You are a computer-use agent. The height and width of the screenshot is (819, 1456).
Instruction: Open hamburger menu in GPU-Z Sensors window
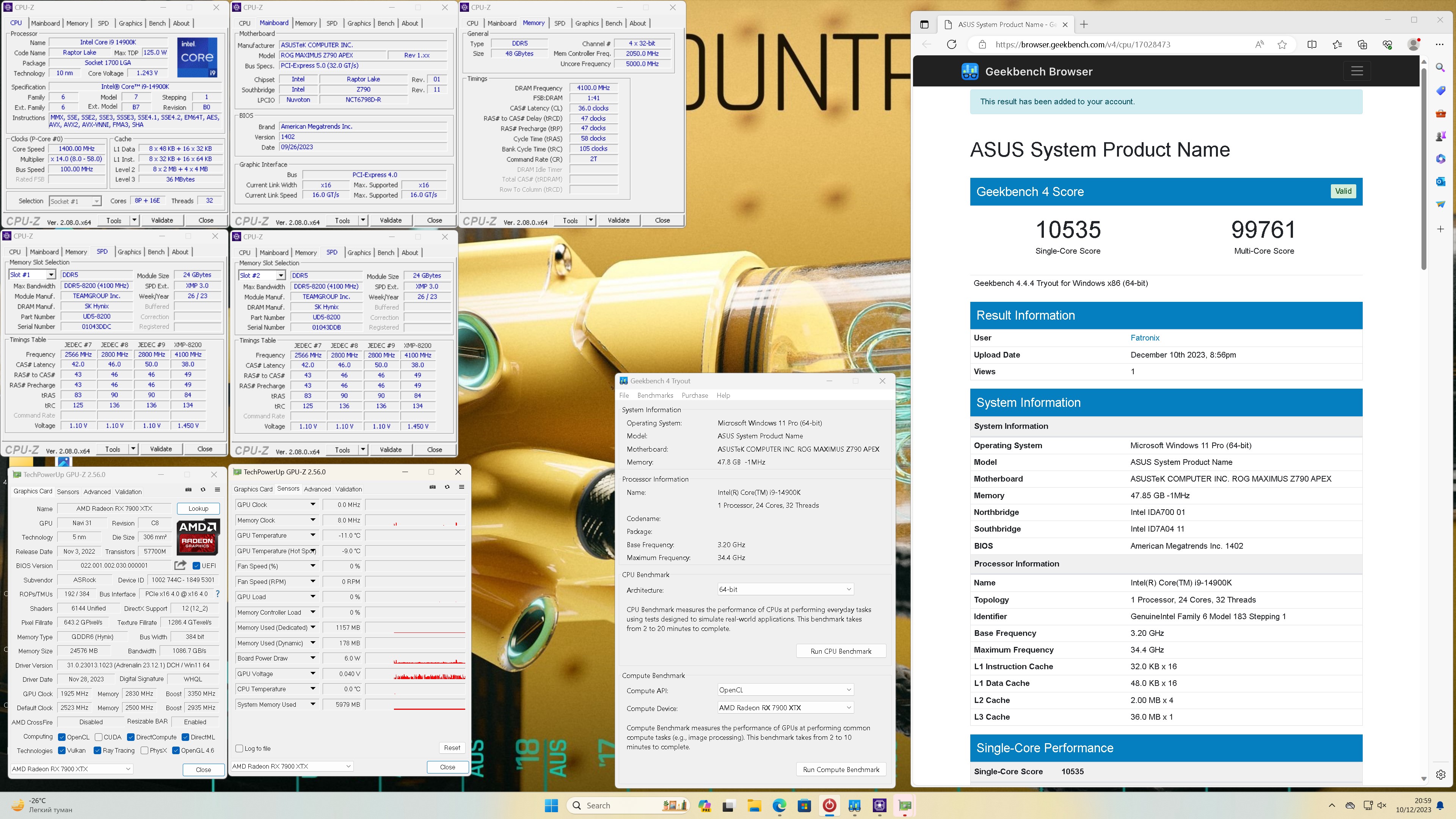point(461,486)
